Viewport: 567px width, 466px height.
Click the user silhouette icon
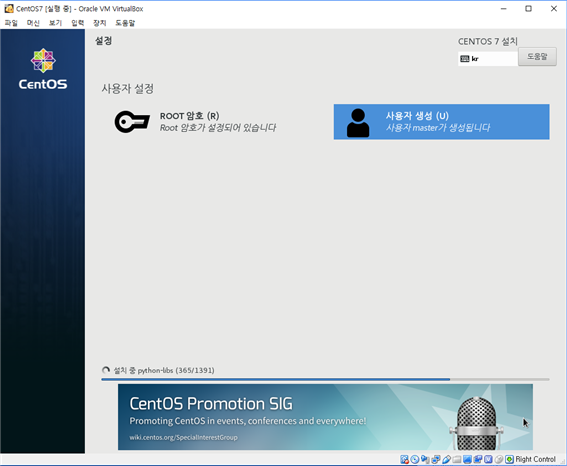358,123
